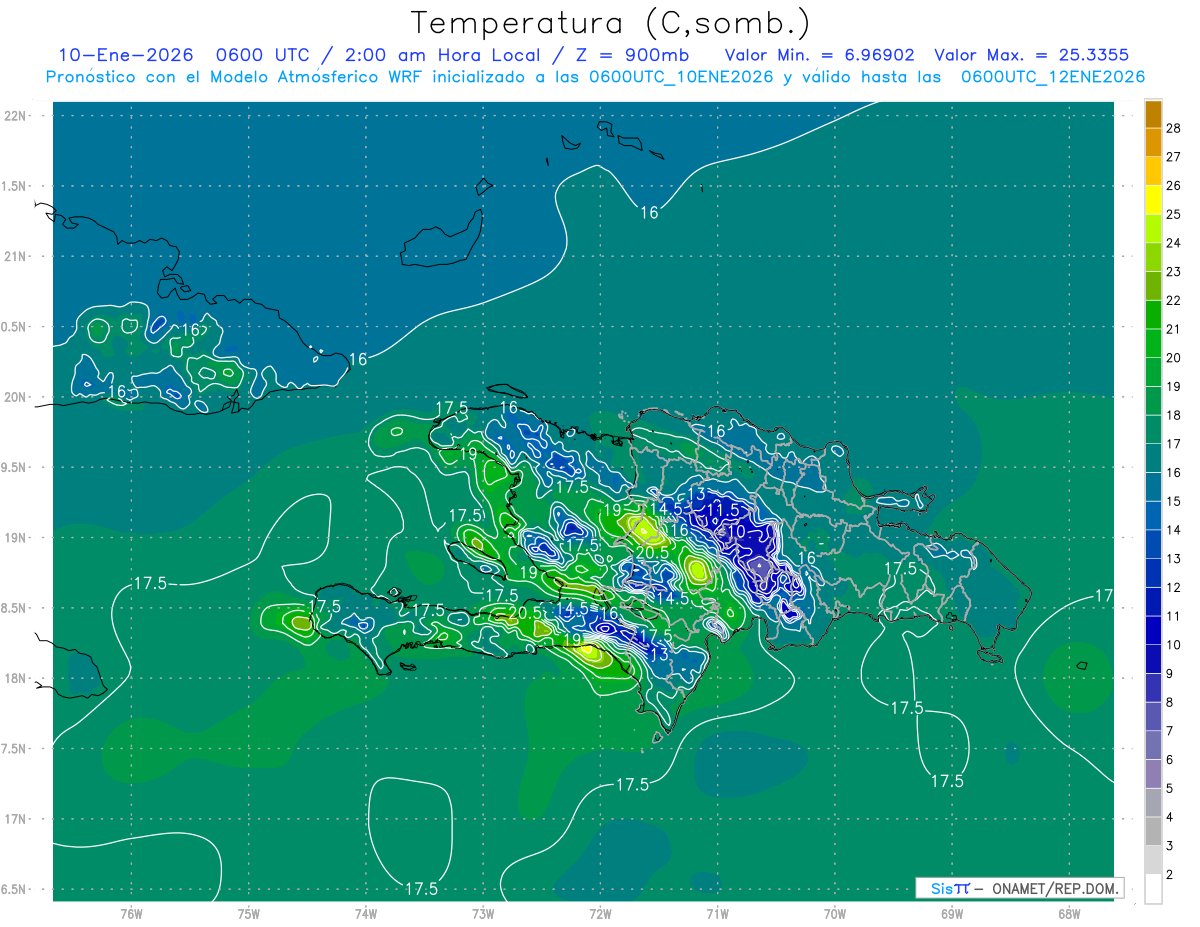
Task: Click the brown colorbar segment above 28
Action: [x=1153, y=114]
